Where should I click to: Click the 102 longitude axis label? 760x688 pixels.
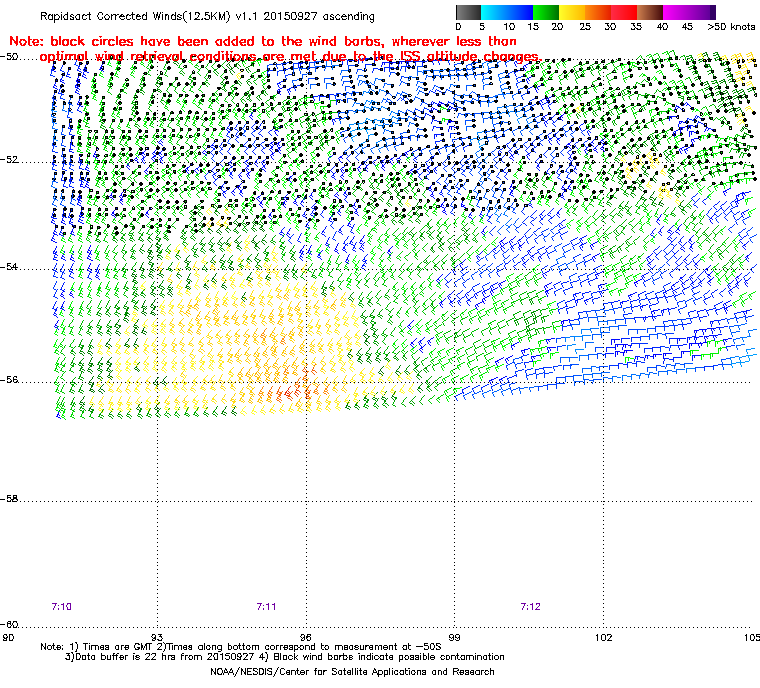[x=603, y=637]
